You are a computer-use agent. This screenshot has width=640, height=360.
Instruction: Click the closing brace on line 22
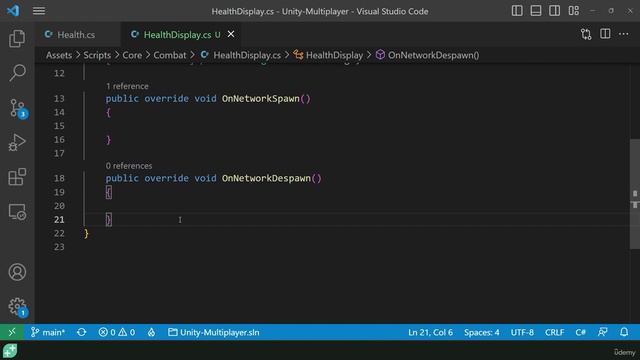(x=86, y=233)
